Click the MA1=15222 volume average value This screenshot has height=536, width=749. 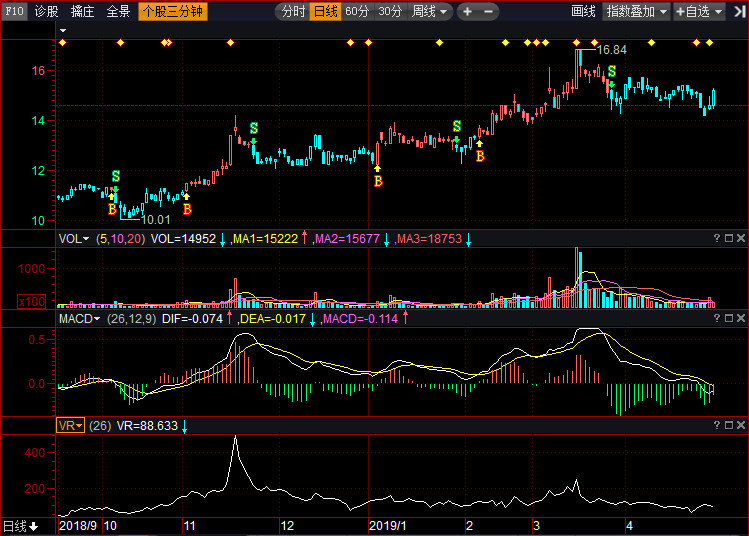(265, 238)
